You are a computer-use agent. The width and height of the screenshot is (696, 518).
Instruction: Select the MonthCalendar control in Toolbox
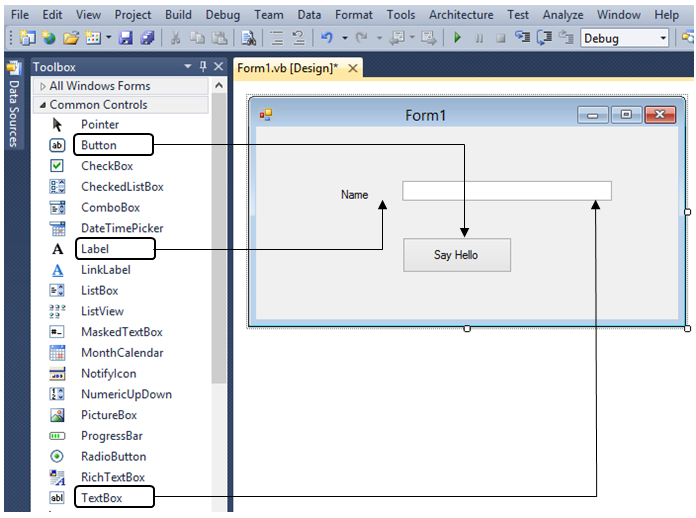pyautogui.click(x=122, y=353)
